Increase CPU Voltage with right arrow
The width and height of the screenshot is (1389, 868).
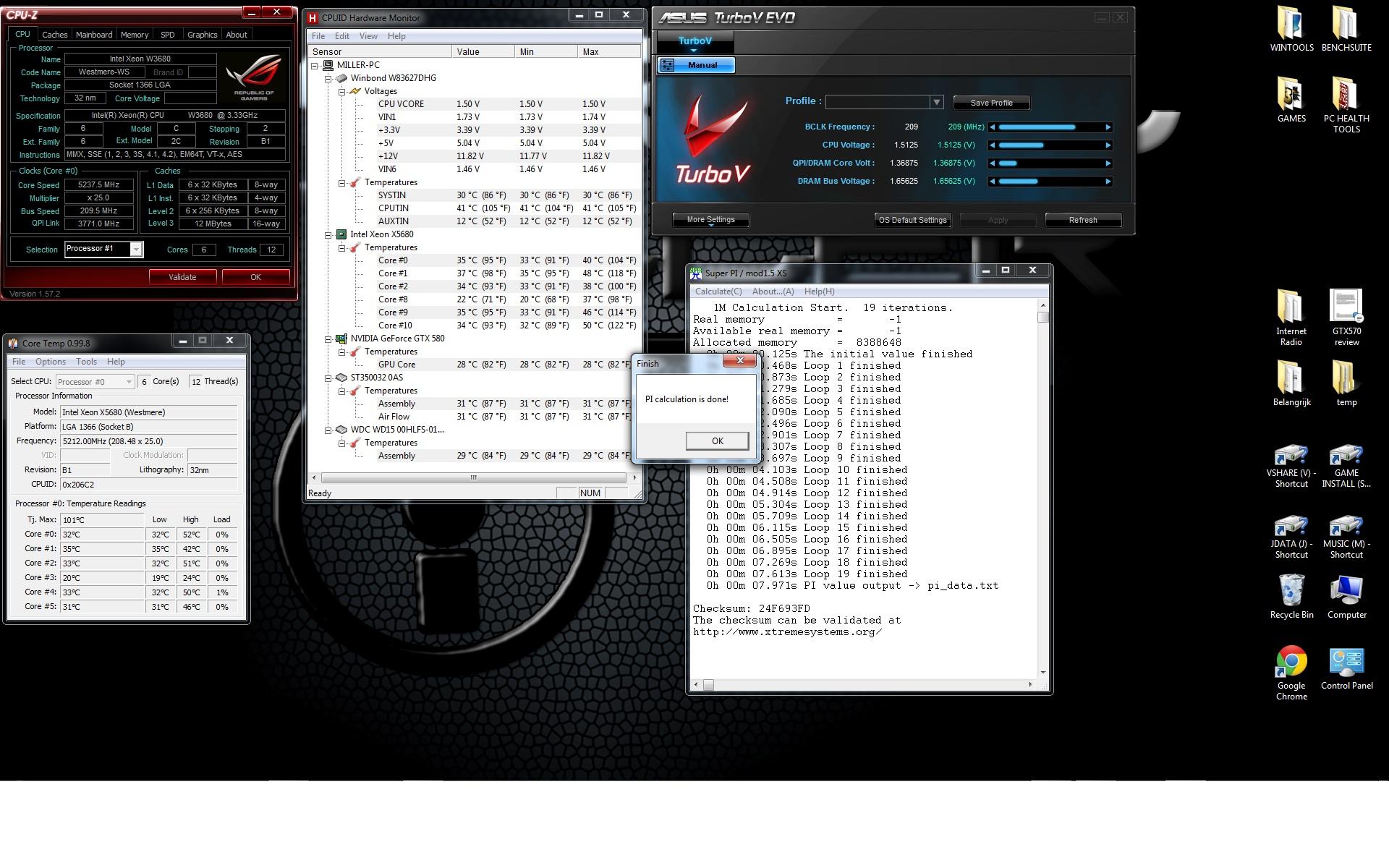coord(1108,145)
